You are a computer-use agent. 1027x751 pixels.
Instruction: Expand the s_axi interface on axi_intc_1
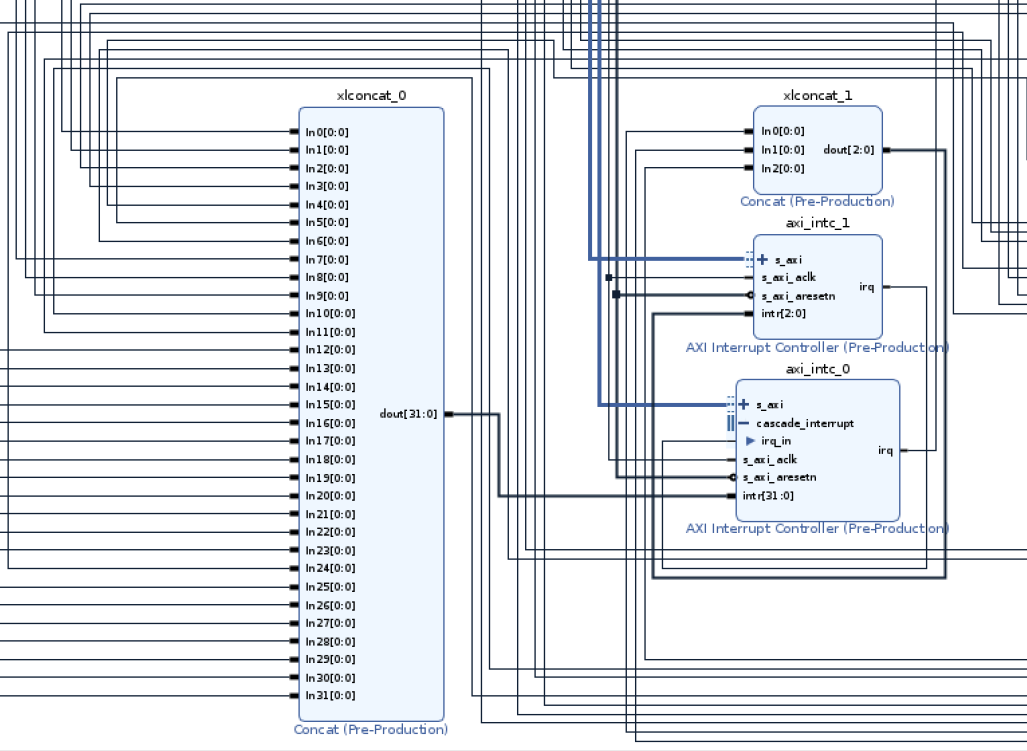pos(762,260)
